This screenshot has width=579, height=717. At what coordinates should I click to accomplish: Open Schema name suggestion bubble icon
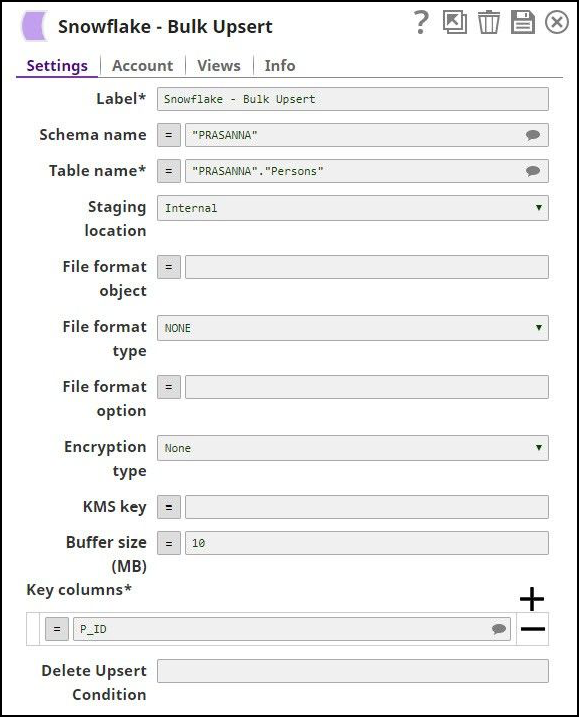tap(532, 135)
